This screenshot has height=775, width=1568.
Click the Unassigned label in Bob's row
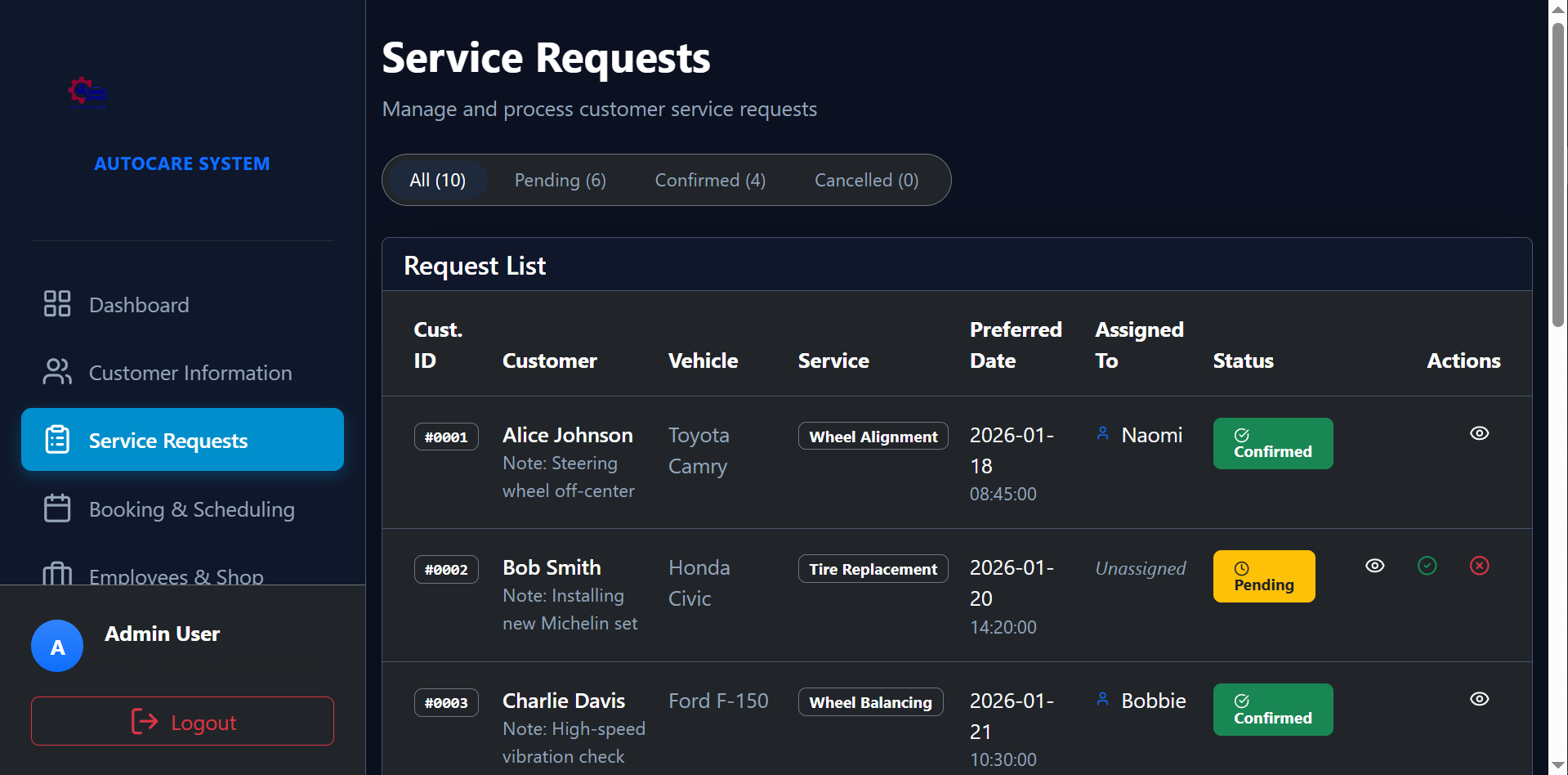(1140, 568)
